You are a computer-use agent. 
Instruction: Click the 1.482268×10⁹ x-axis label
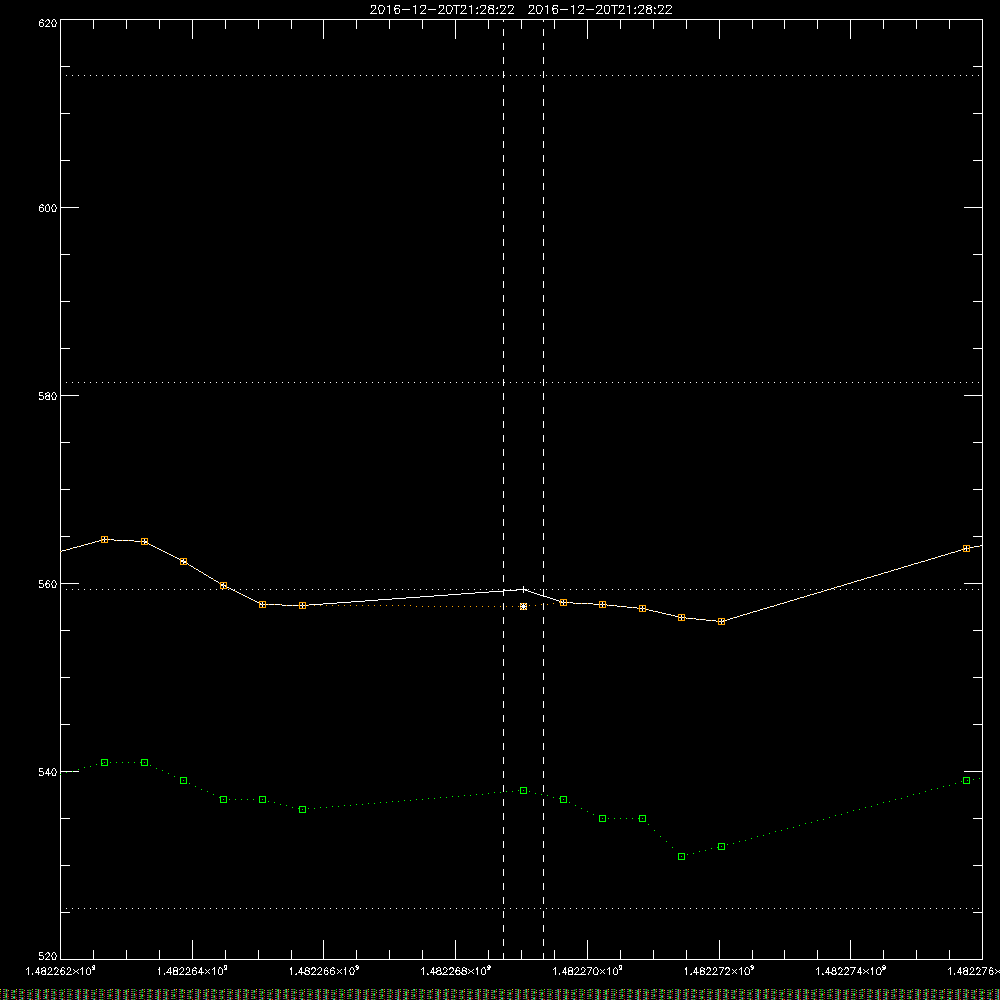[456, 971]
